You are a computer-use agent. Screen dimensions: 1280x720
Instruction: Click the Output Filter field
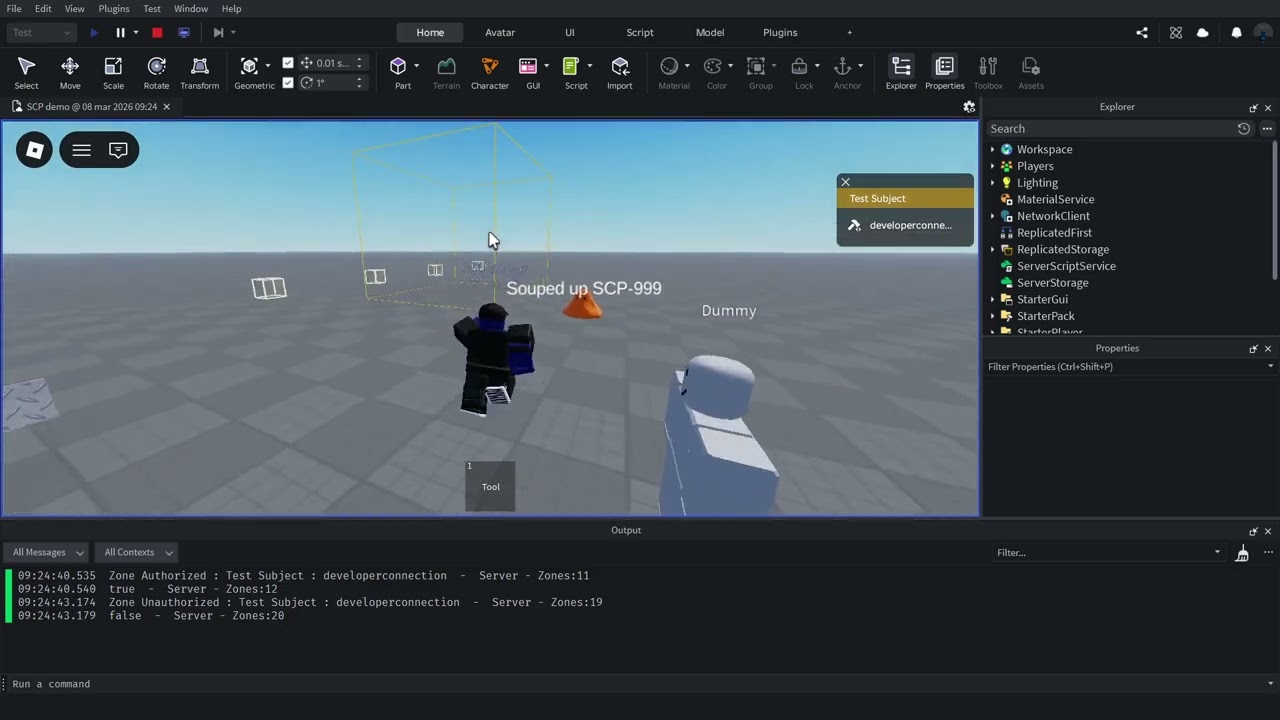pos(1109,553)
